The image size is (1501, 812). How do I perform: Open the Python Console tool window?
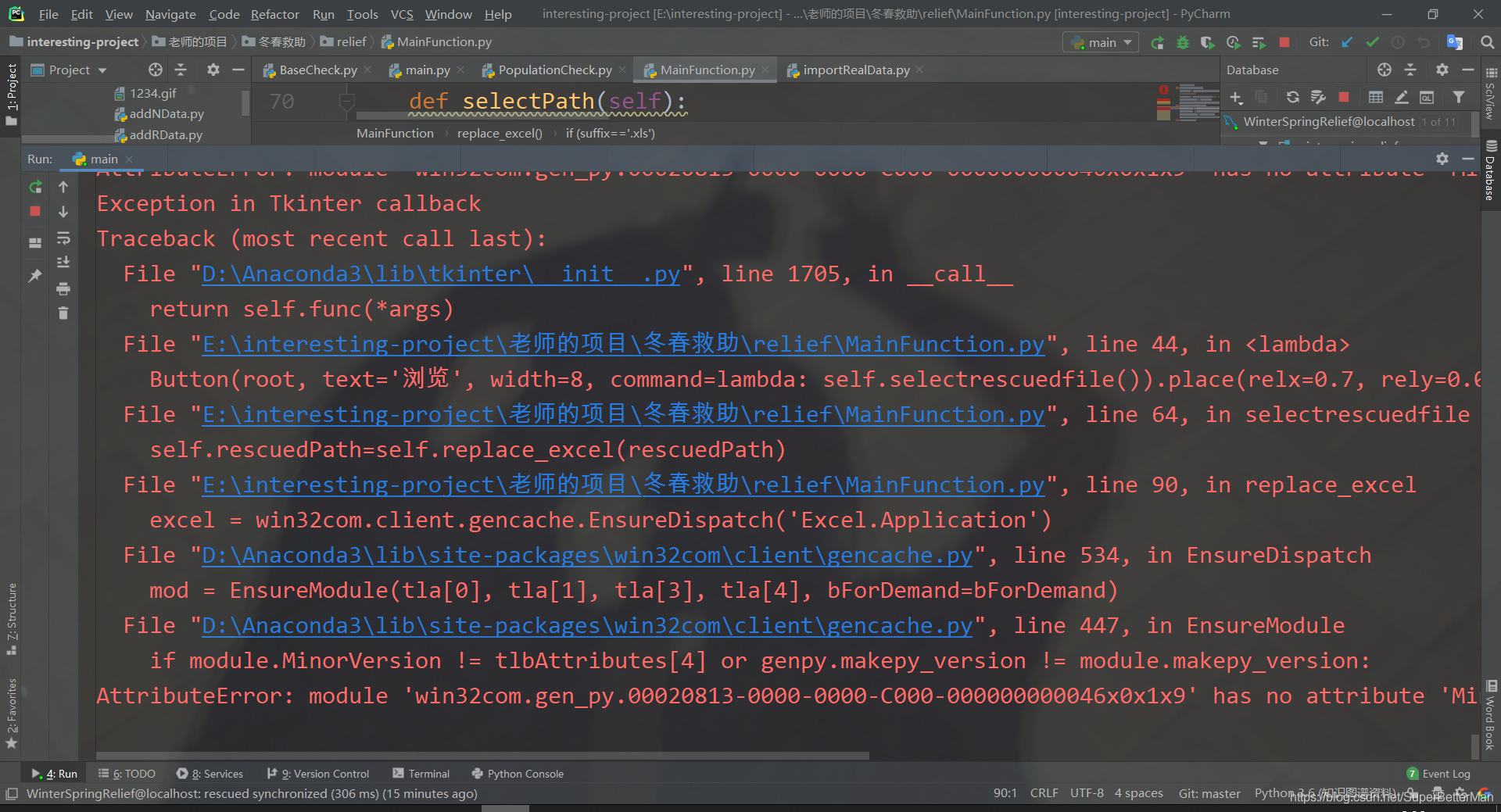click(x=525, y=774)
